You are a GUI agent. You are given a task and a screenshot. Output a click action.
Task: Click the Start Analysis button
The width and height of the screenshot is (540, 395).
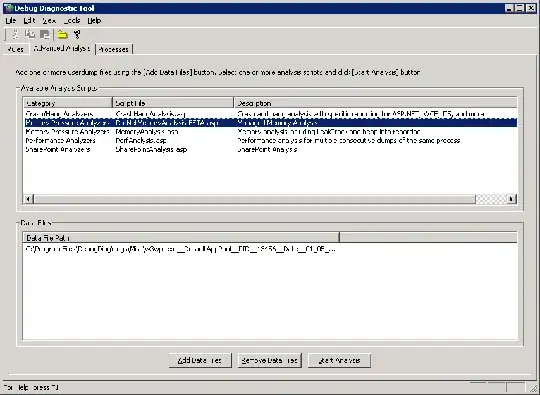(x=339, y=361)
